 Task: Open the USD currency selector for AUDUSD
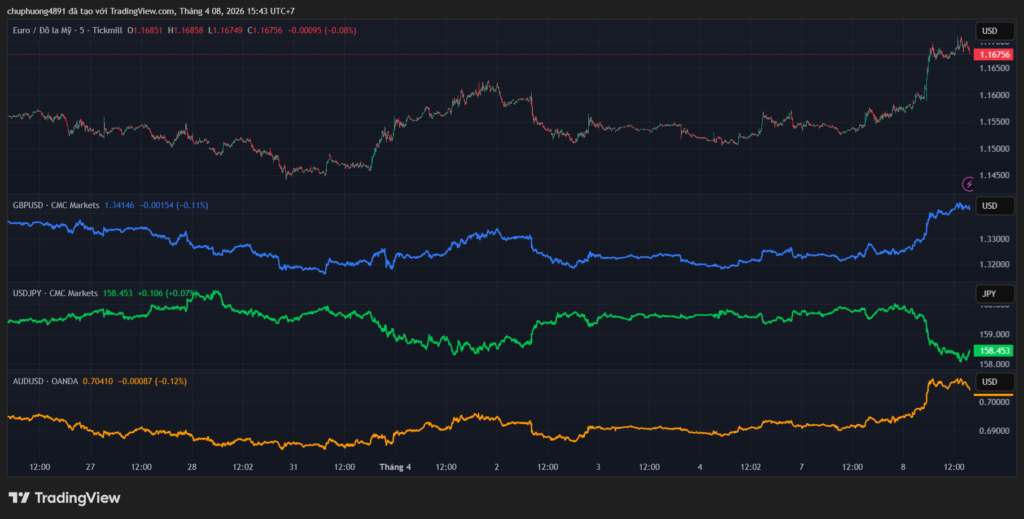click(x=992, y=382)
